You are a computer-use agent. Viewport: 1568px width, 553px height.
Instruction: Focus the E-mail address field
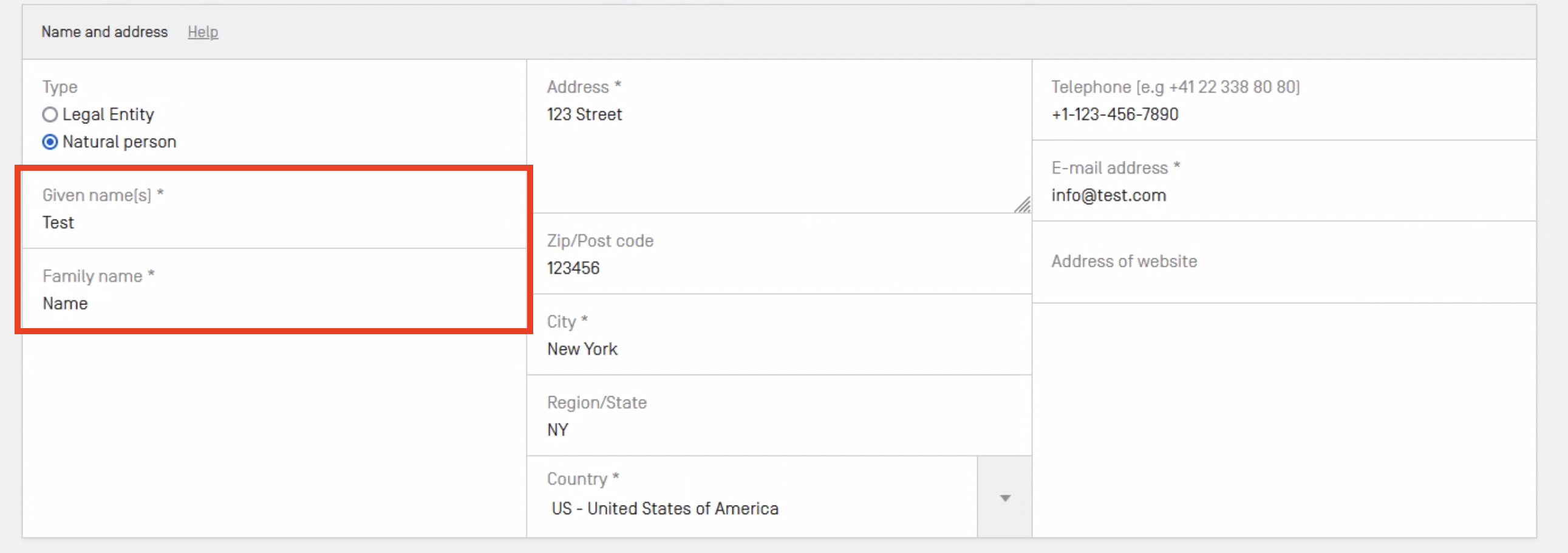(1283, 196)
